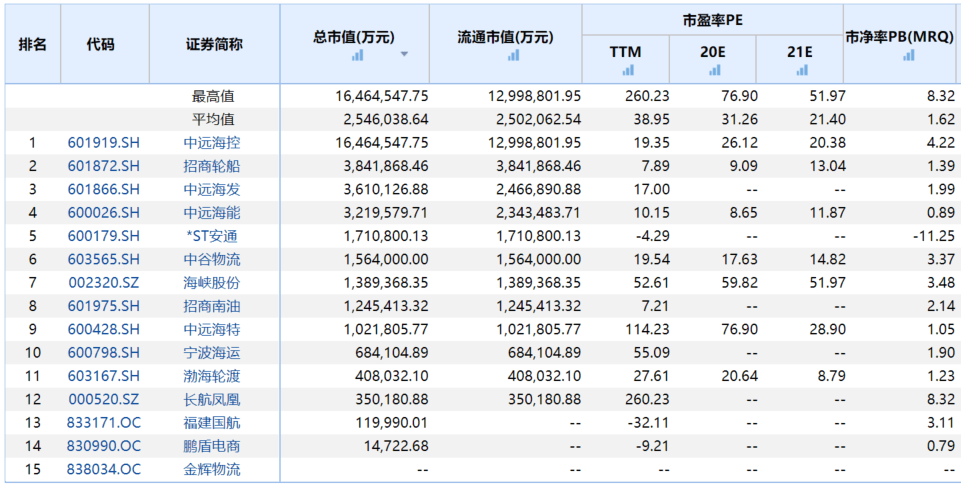The width and height of the screenshot is (961, 486).
Task: Click 21E value 8.79 for 渤海轮渡
Action: [831, 376]
